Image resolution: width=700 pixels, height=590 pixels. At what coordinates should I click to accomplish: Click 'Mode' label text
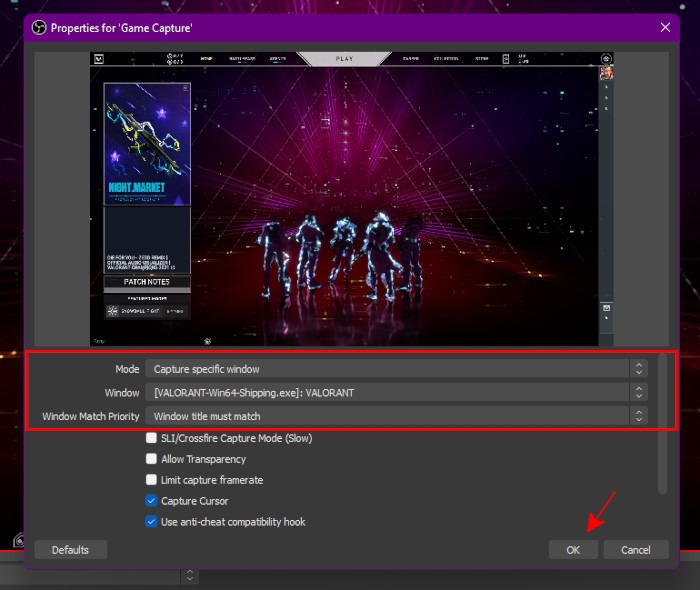click(127, 369)
